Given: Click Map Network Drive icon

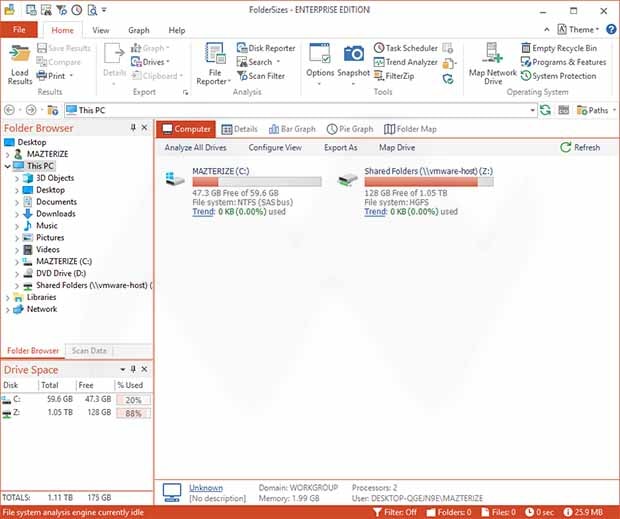Looking at the screenshot, I should coord(492,53).
